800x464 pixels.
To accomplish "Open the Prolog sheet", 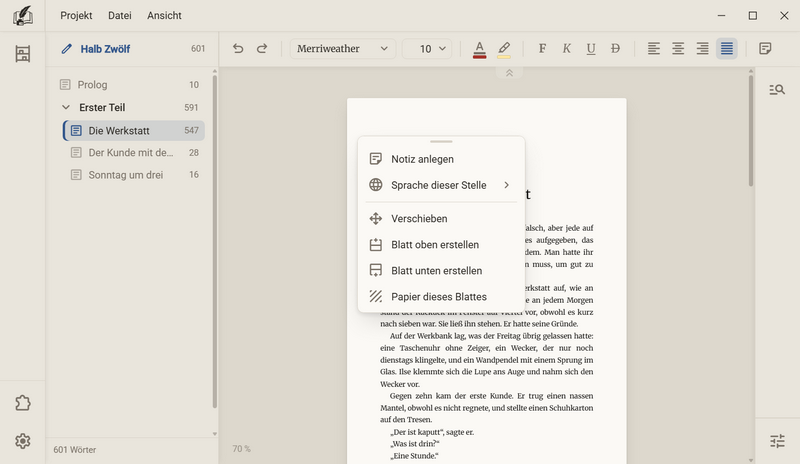I will 130,85.
